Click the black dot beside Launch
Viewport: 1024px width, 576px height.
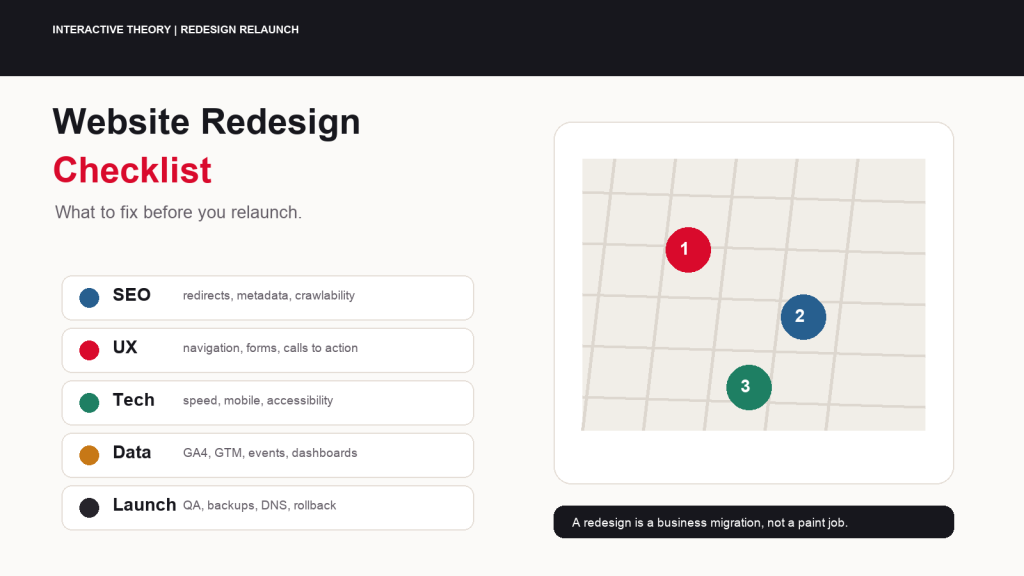click(x=89, y=507)
